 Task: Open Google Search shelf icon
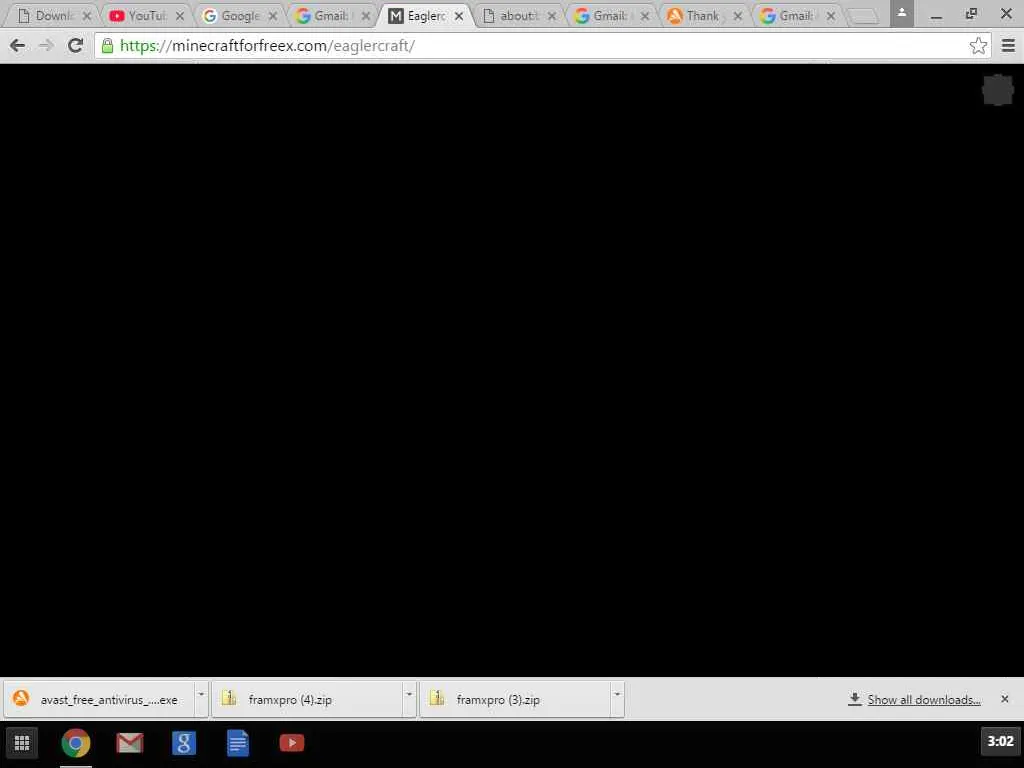pyautogui.click(x=184, y=743)
